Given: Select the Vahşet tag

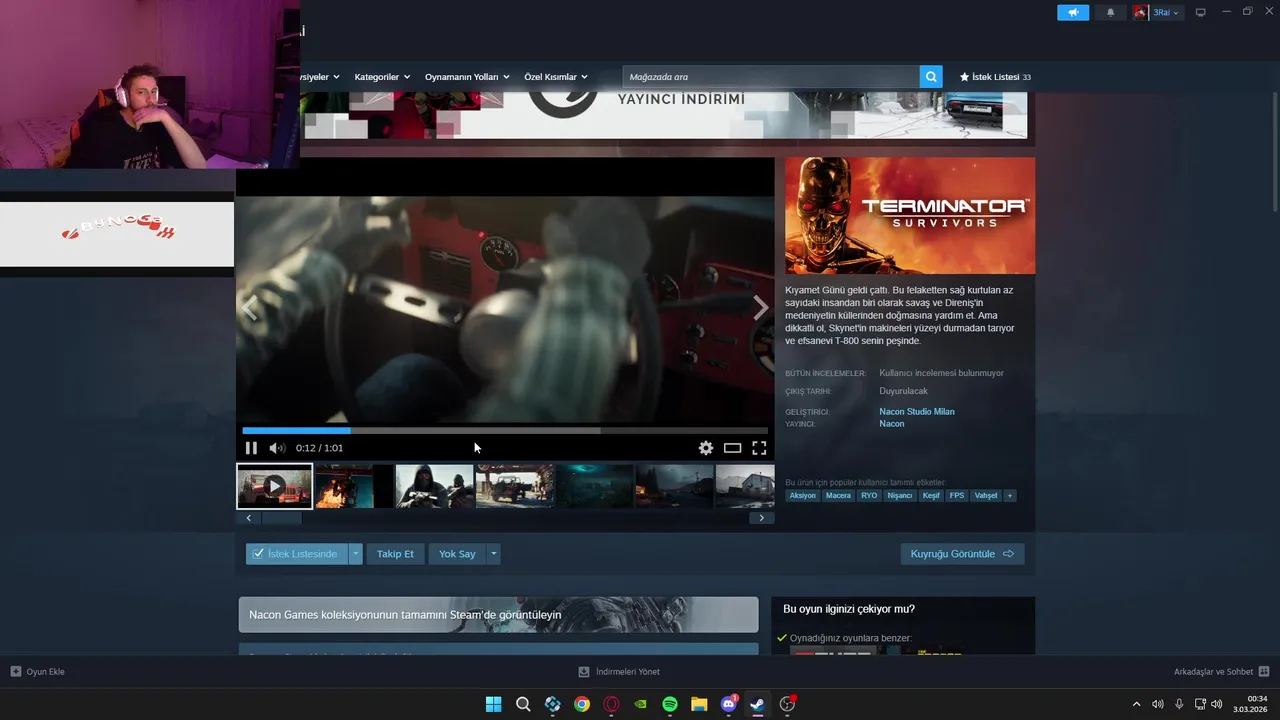Looking at the screenshot, I should click(986, 496).
